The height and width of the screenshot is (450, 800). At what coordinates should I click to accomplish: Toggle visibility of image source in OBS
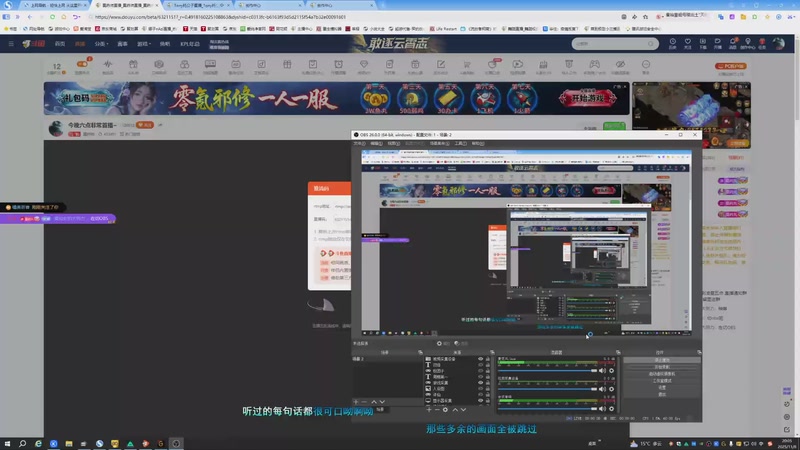[x=480, y=389]
